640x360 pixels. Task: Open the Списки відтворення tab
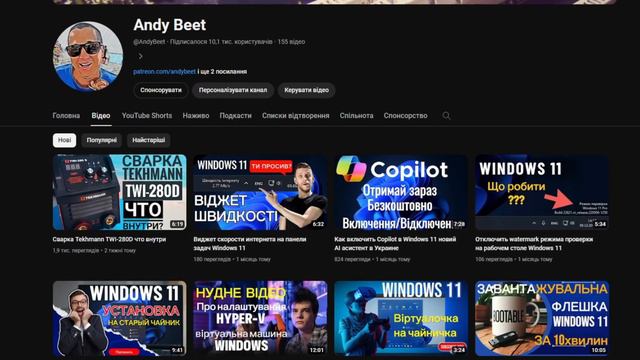tap(296, 116)
